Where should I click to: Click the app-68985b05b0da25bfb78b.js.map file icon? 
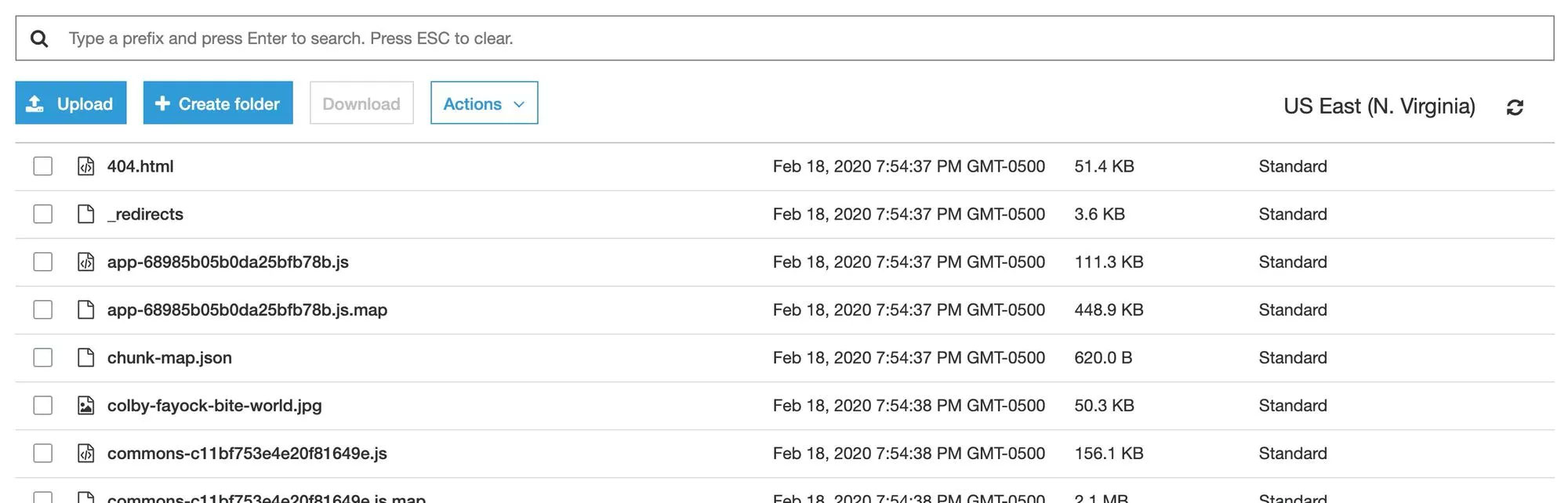(86, 309)
